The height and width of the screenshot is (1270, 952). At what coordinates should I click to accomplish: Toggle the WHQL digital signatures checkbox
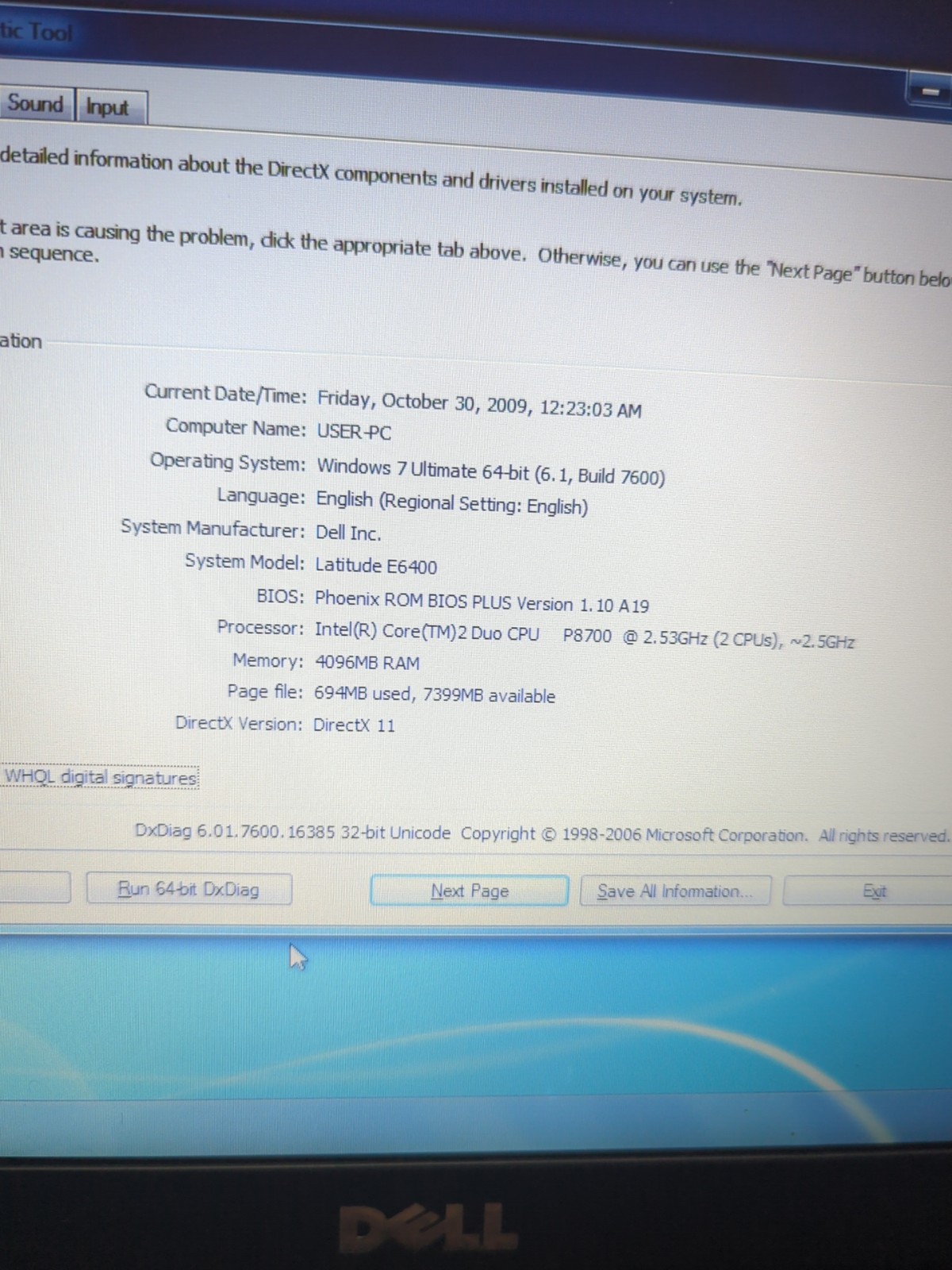point(100,776)
